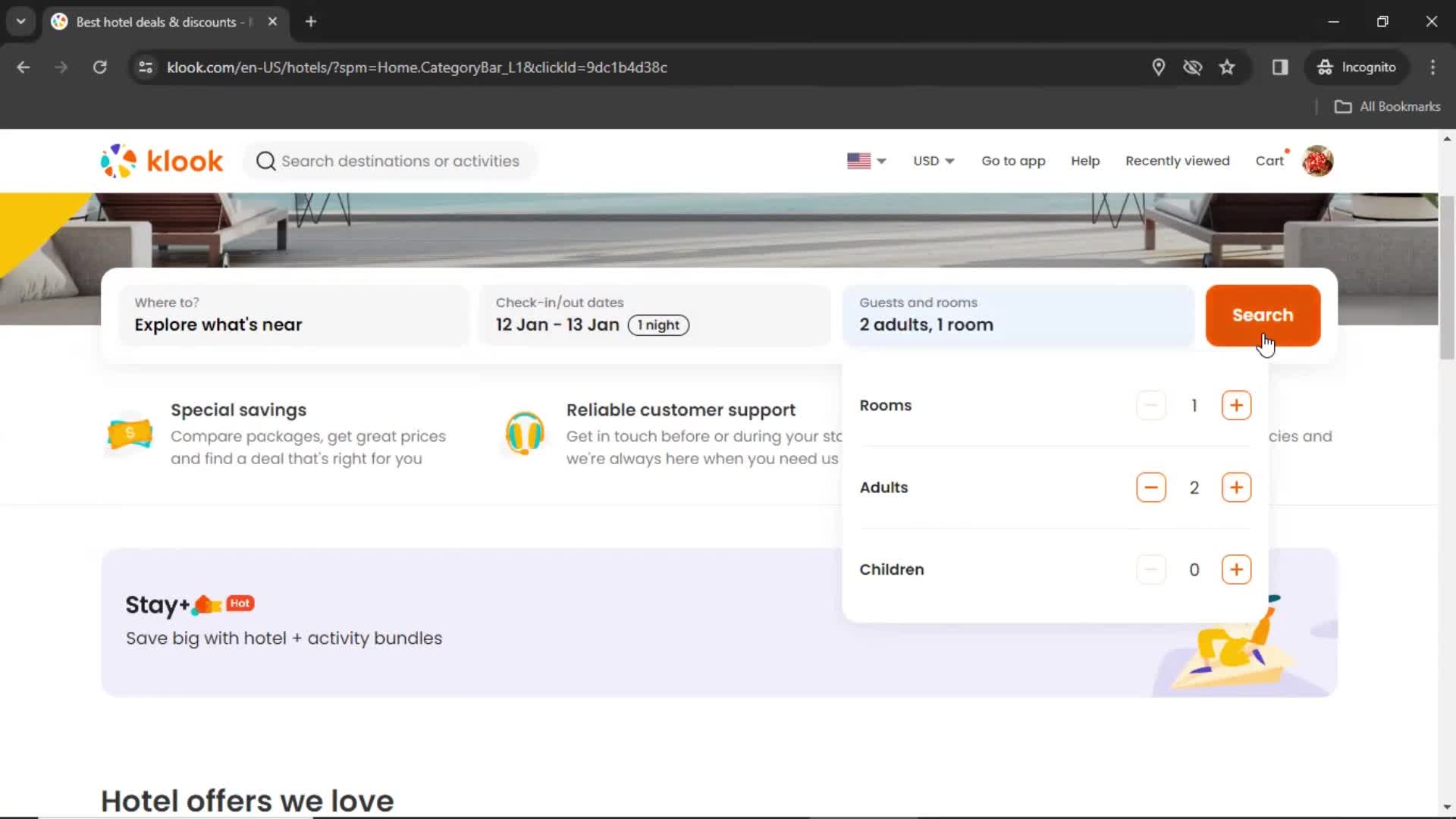Click the bookmark/favorites icon in toolbar
This screenshot has width=1456, height=819.
coord(1227,67)
